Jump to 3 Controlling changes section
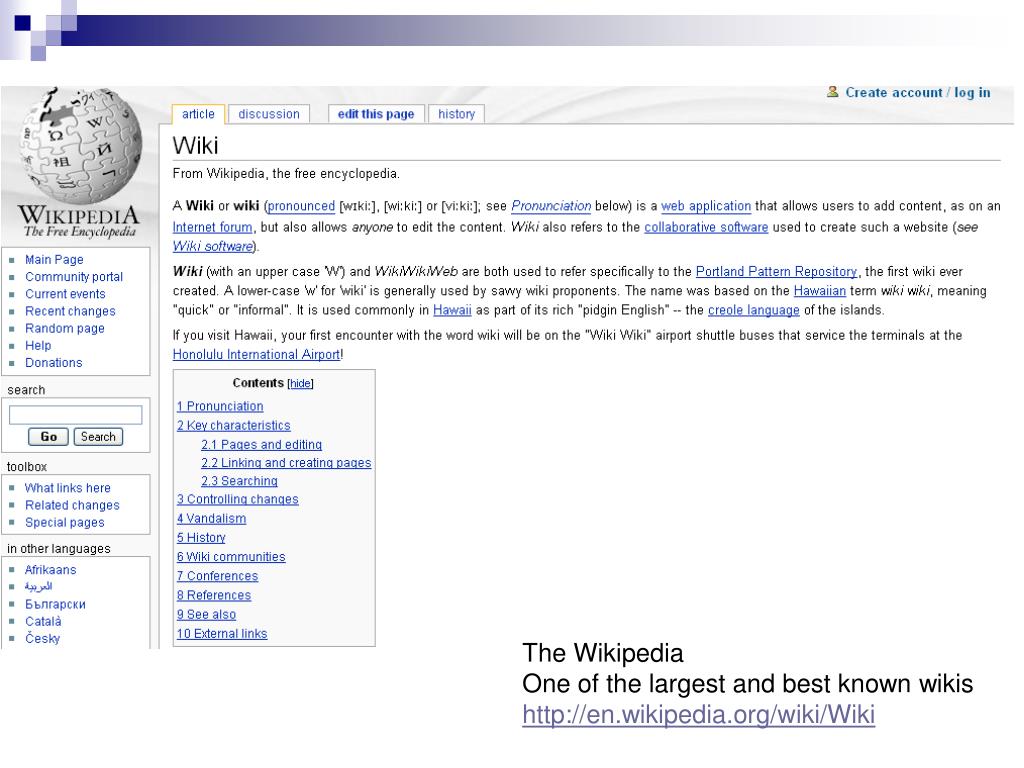Viewport: 1024px width, 768px height. (237, 500)
